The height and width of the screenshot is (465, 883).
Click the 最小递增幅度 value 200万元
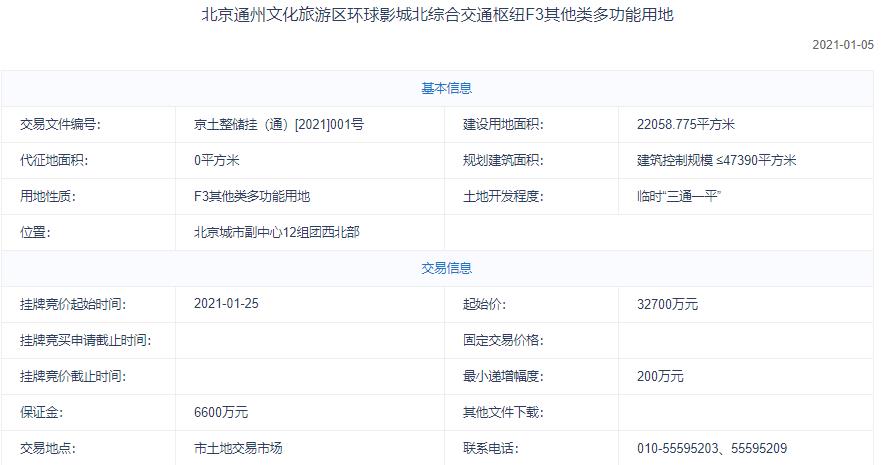(660, 376)
